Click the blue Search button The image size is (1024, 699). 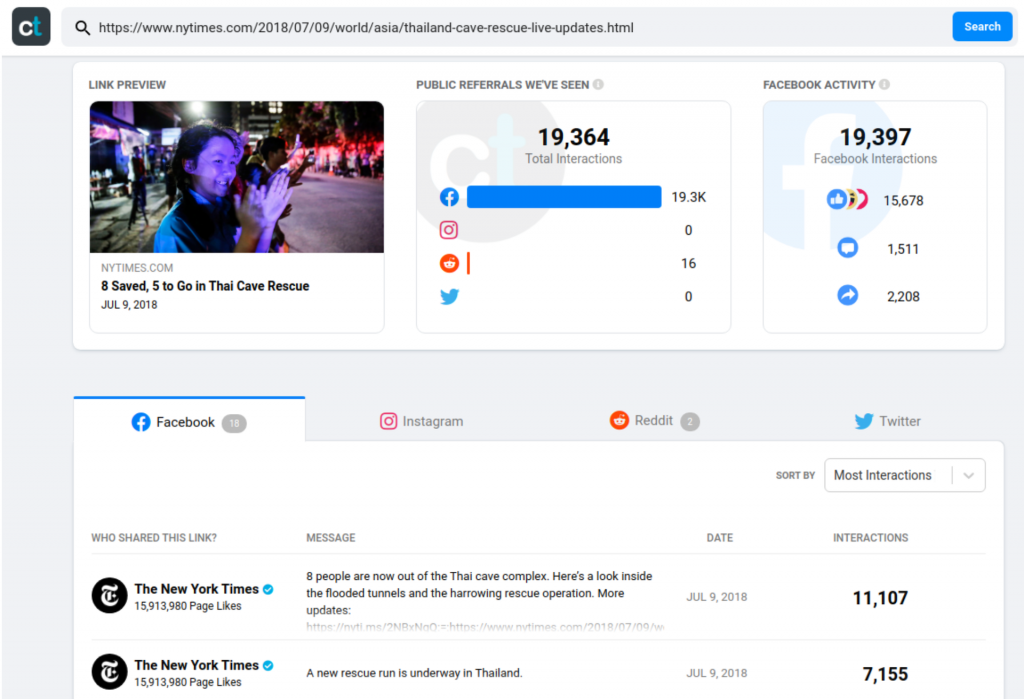pyautogui.click(x=982, y=27)
